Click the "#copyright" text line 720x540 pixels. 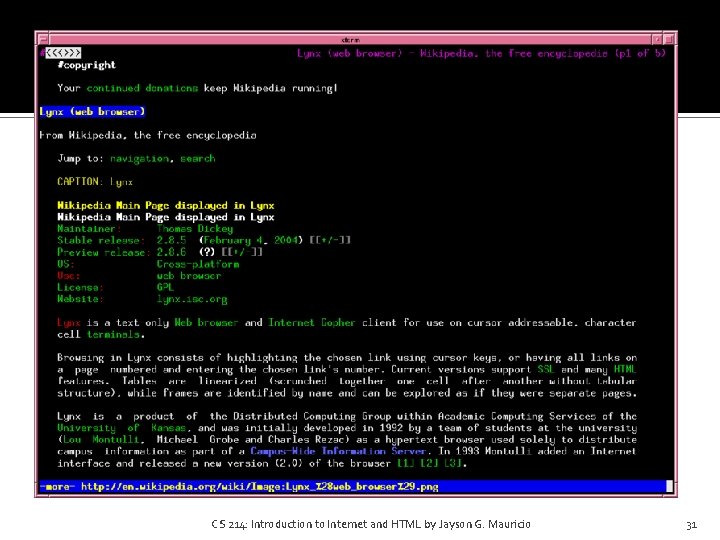click(86, 65)
